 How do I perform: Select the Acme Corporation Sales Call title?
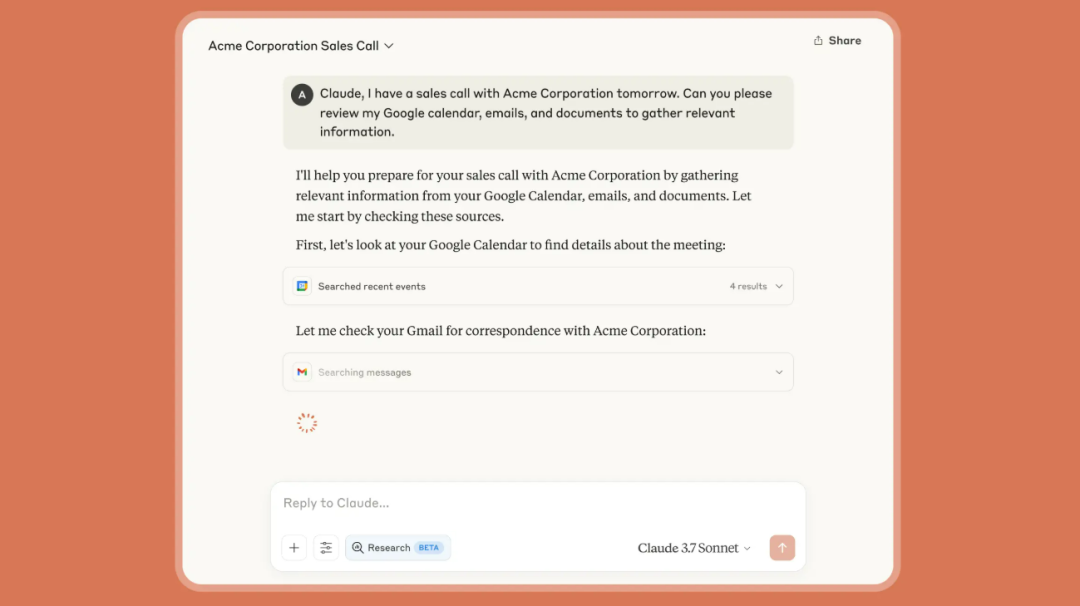[292, 45]
